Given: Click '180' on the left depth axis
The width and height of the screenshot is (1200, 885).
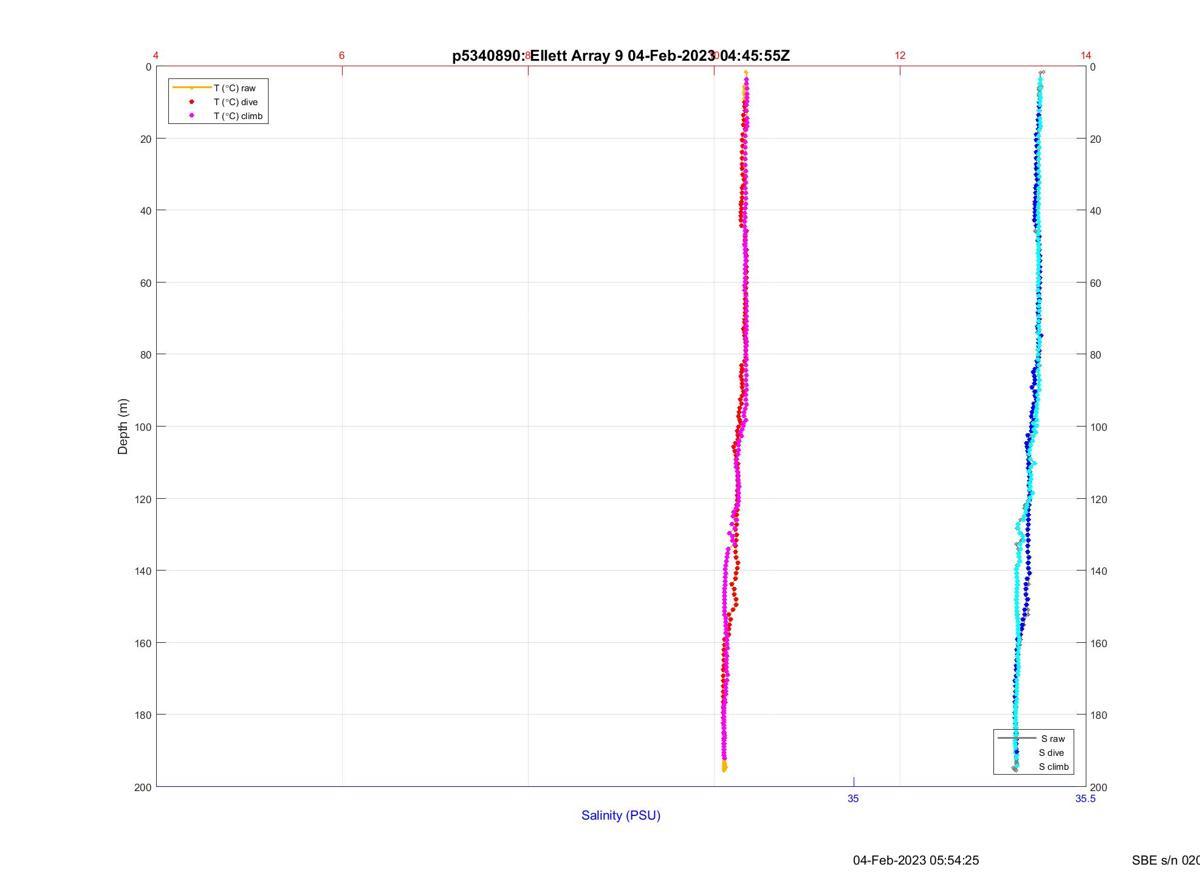Looking at the screenshot, I should [x=142, y=715].
